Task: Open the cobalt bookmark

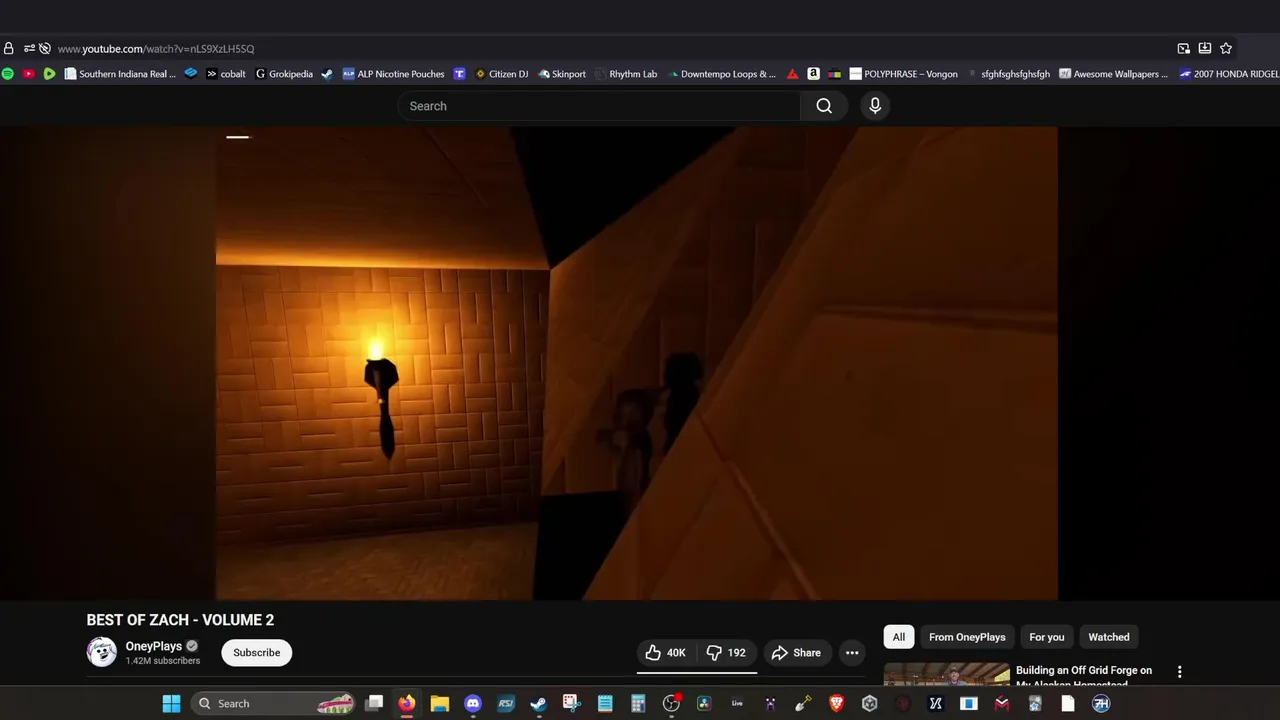Action: pyautogui.click(x=226, y=74)
